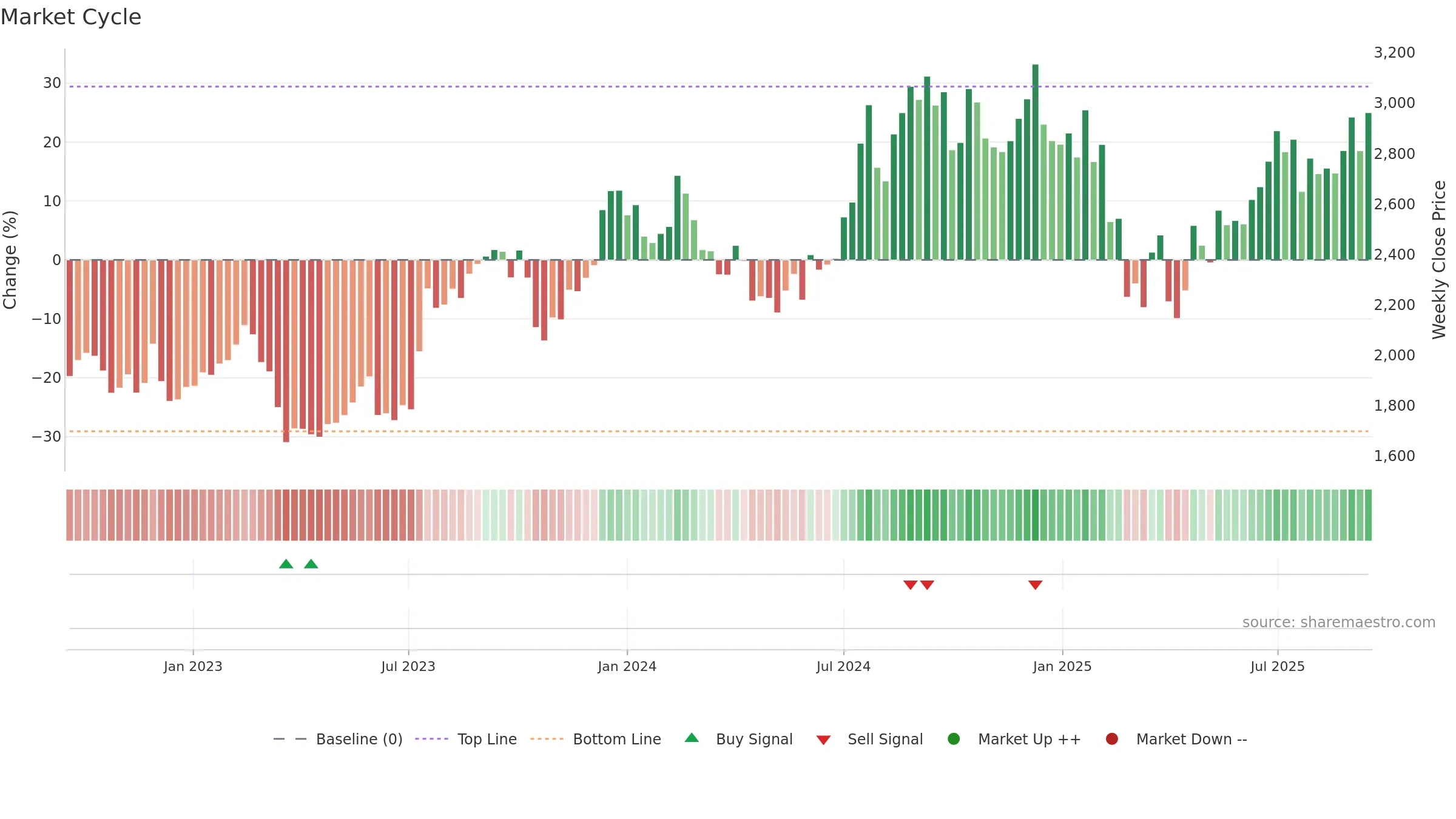1456x819 pixels.
Task: Click the Weekly Close Price axis title
Action: coord(1439,260)
